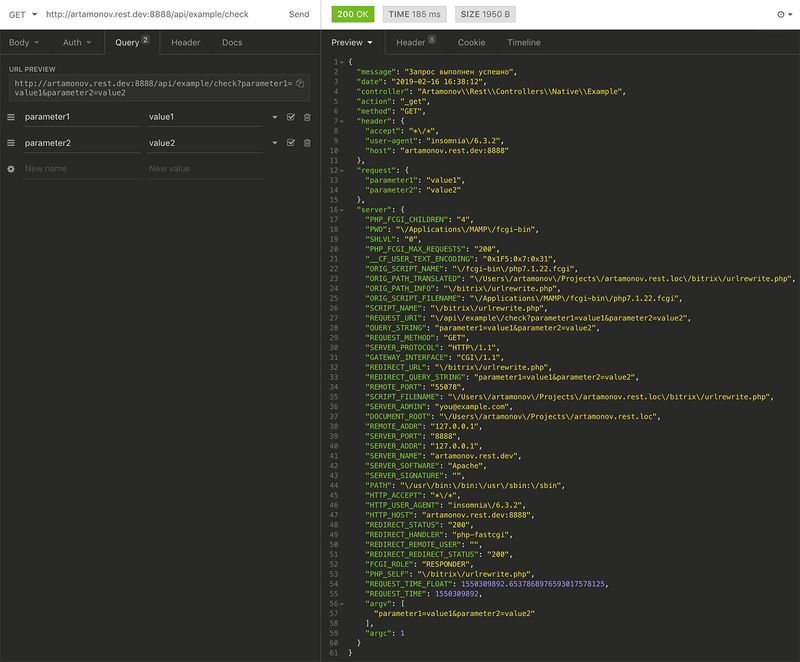This screenshot has width=800, height=662.
Task: Delete the parameter2 query row
Action: pyautogui.click(x=307, y=143)
